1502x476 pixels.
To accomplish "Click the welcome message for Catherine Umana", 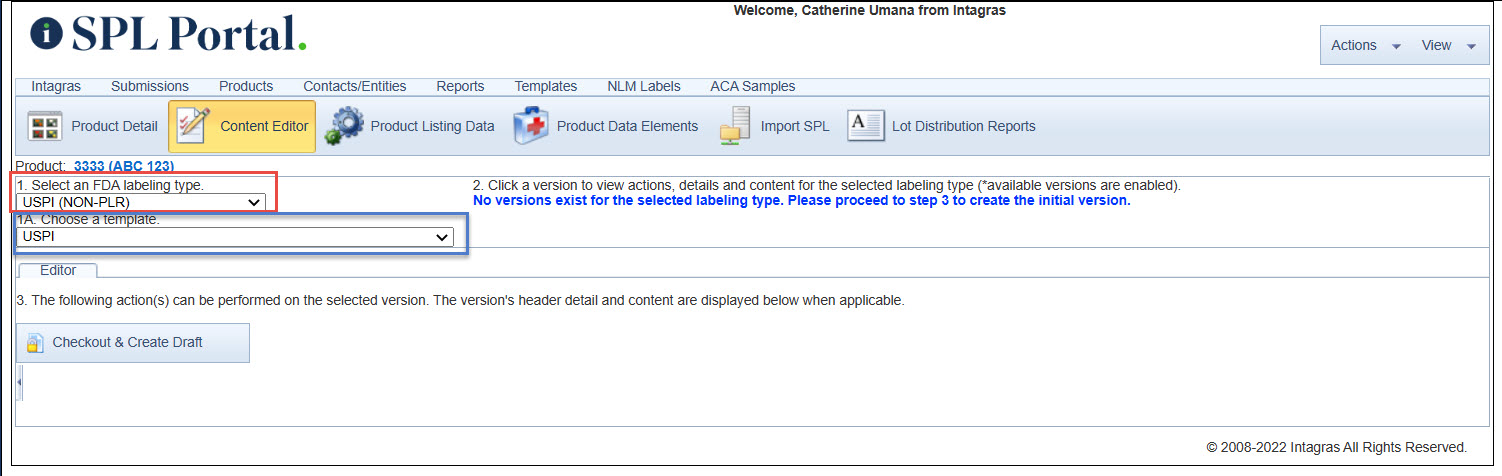I will coord(869,11).
